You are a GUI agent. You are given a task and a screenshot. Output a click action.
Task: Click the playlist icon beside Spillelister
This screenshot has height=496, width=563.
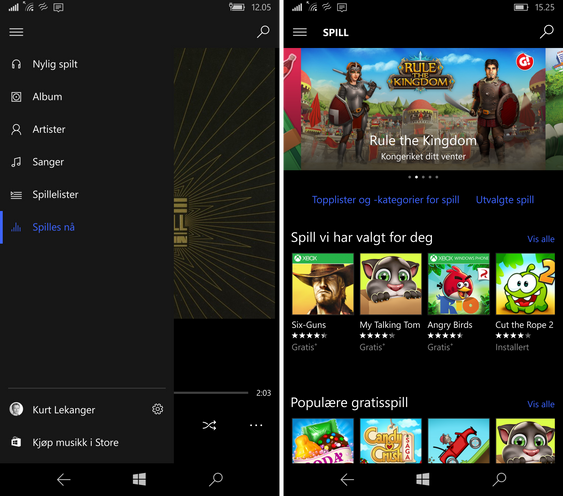[16, 195]
